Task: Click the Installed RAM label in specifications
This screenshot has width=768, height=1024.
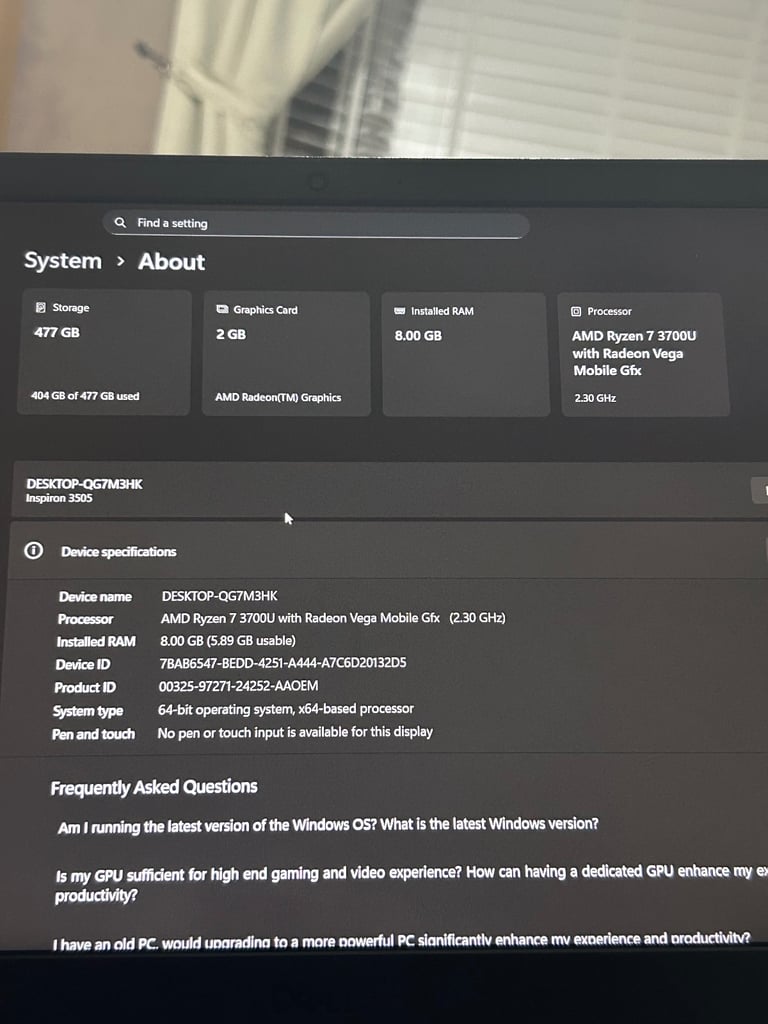Action: 95,642
